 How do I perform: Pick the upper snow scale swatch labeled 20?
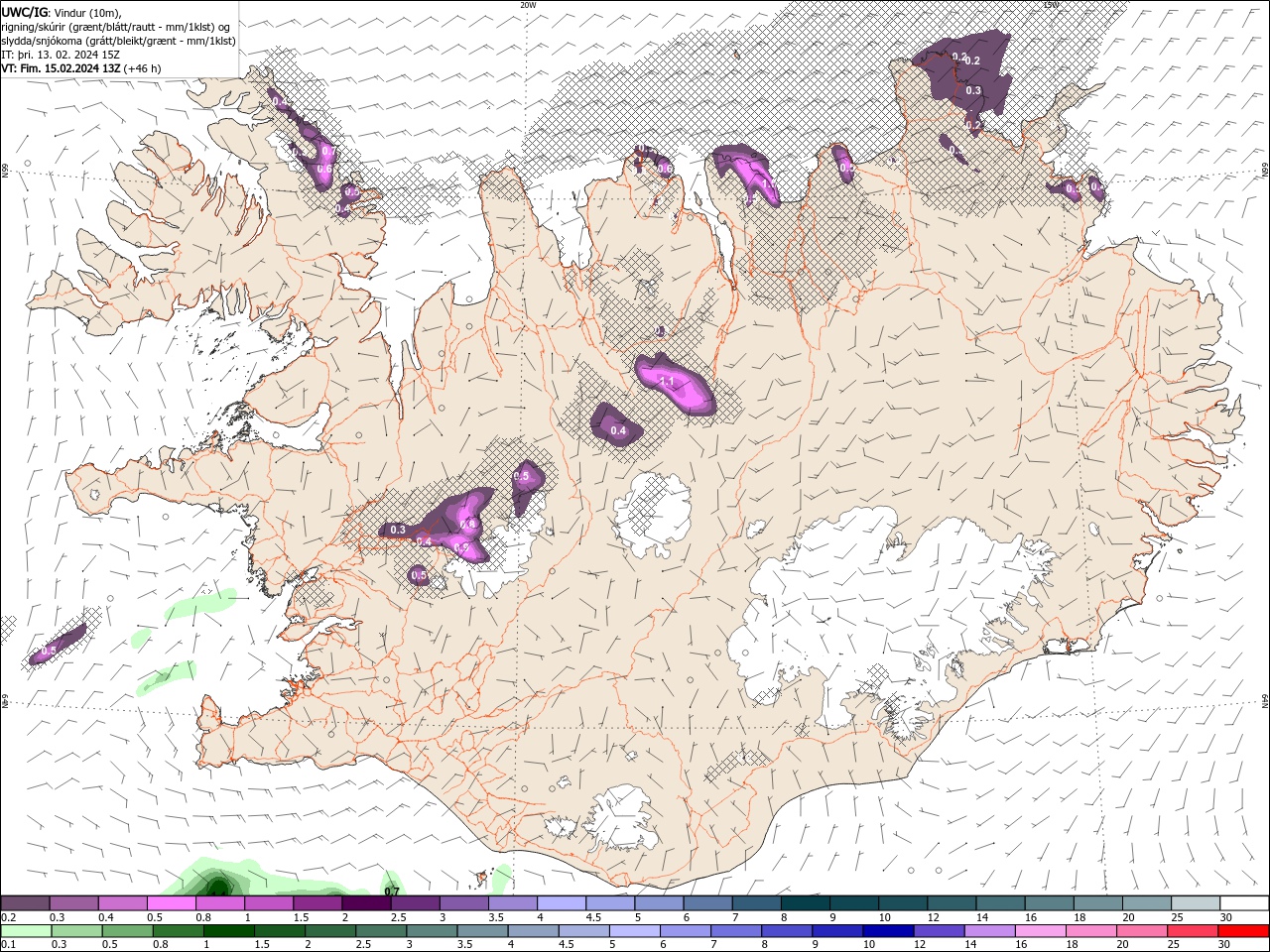1146,902
